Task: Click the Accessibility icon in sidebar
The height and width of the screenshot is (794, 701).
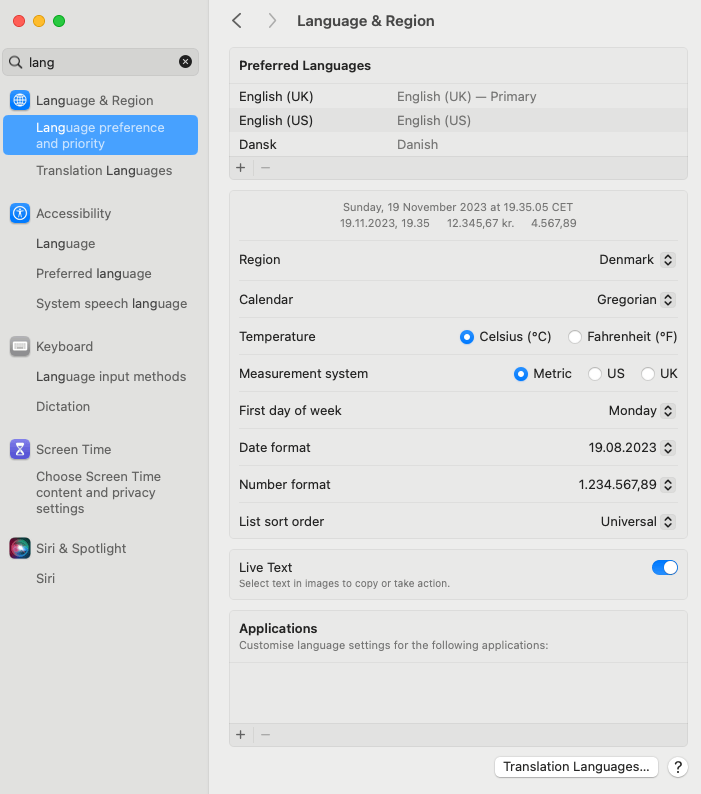Action: tap(20, 213)
